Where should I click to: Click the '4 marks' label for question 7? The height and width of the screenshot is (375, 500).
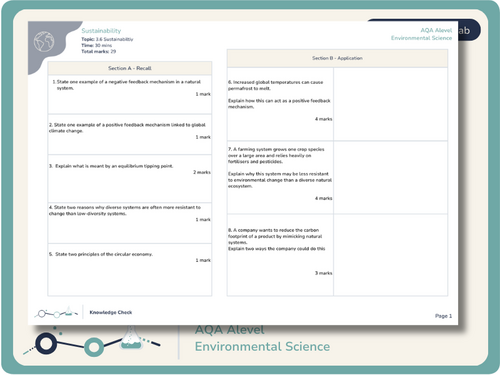pyautogui.click(x=323, y=198)
